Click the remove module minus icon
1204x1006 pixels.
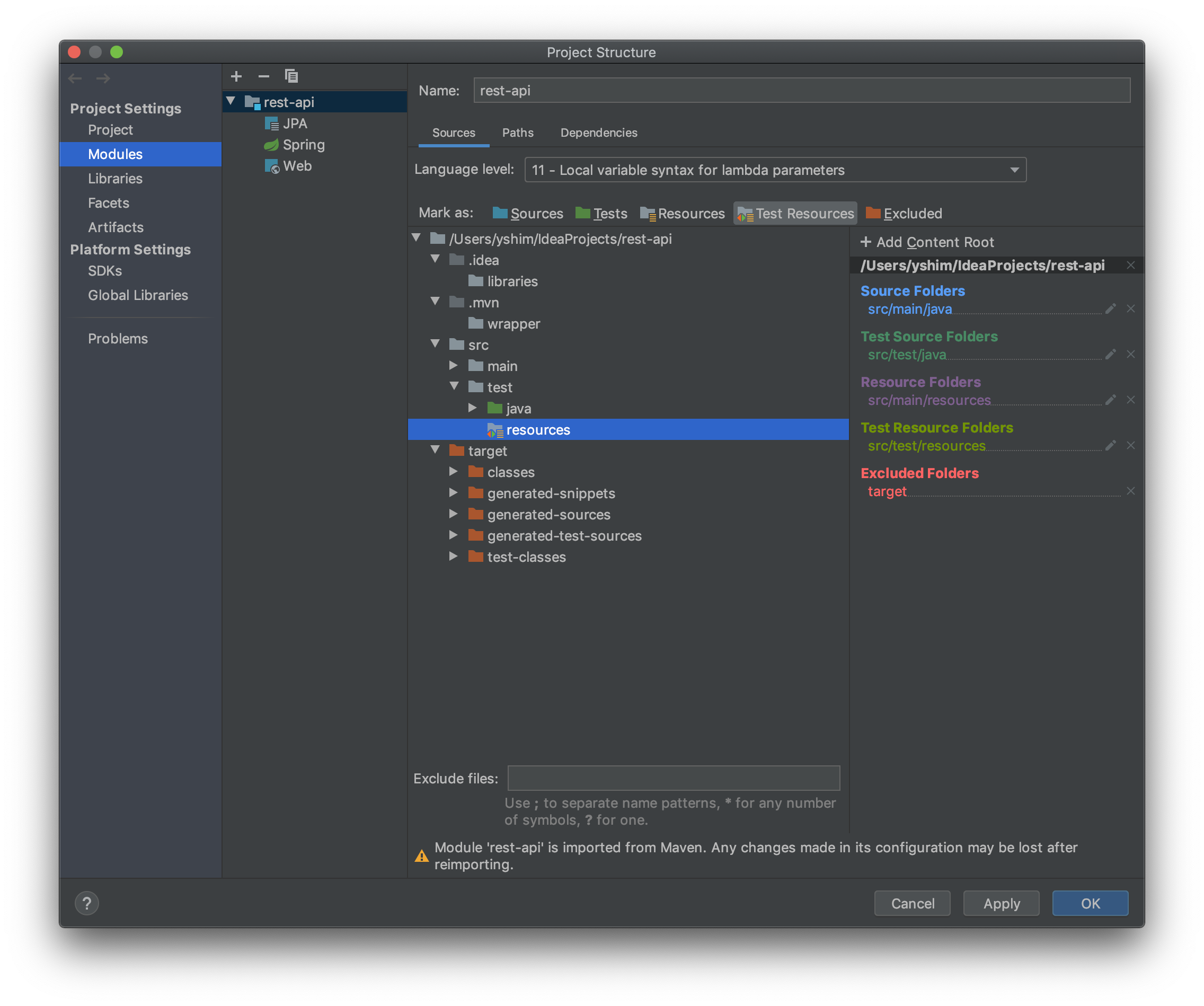[264, 76]
